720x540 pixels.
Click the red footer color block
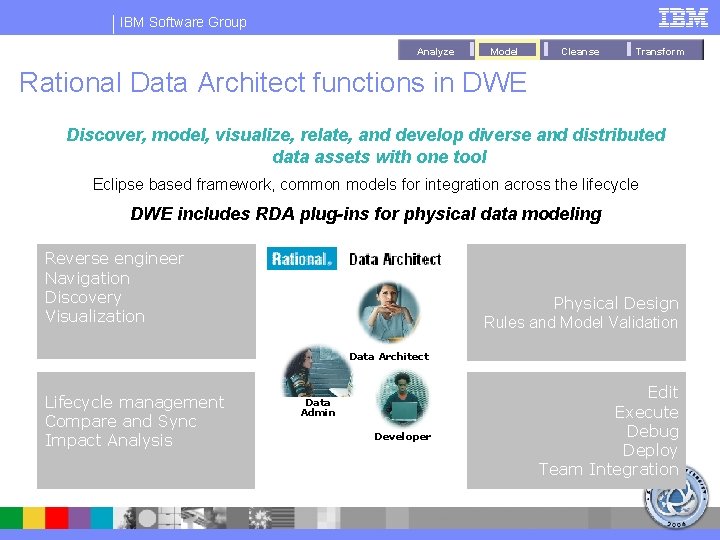click(56, 518)
